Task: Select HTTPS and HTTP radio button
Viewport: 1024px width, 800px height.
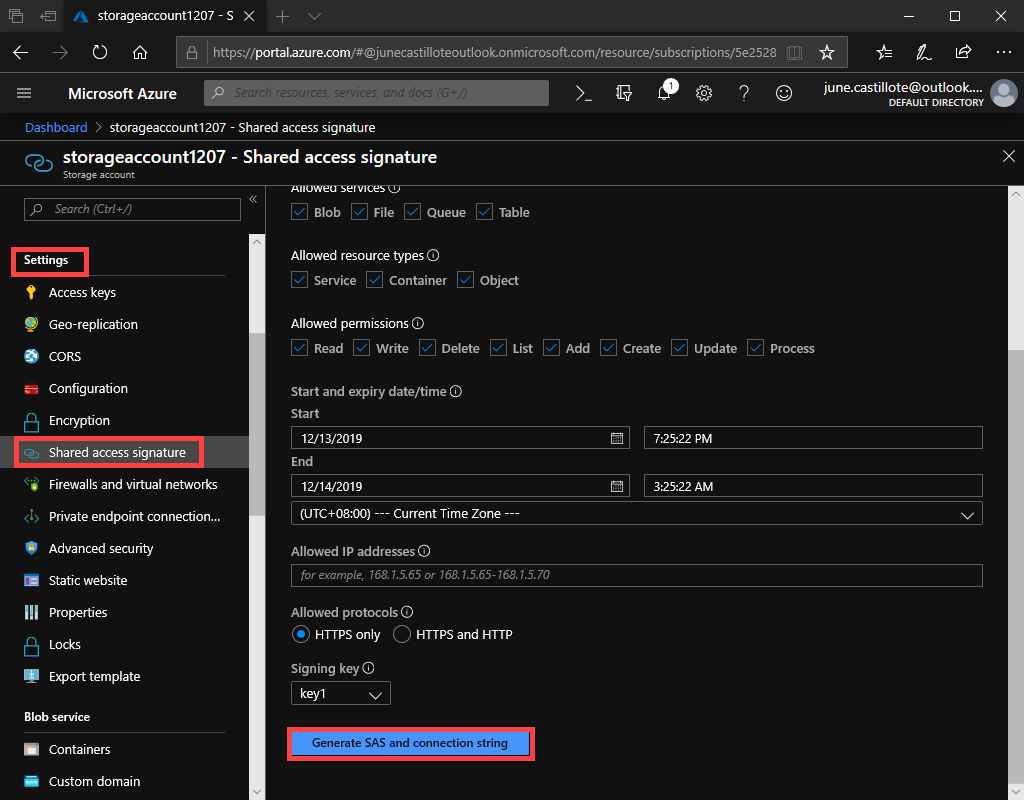Action: [402, 634]
